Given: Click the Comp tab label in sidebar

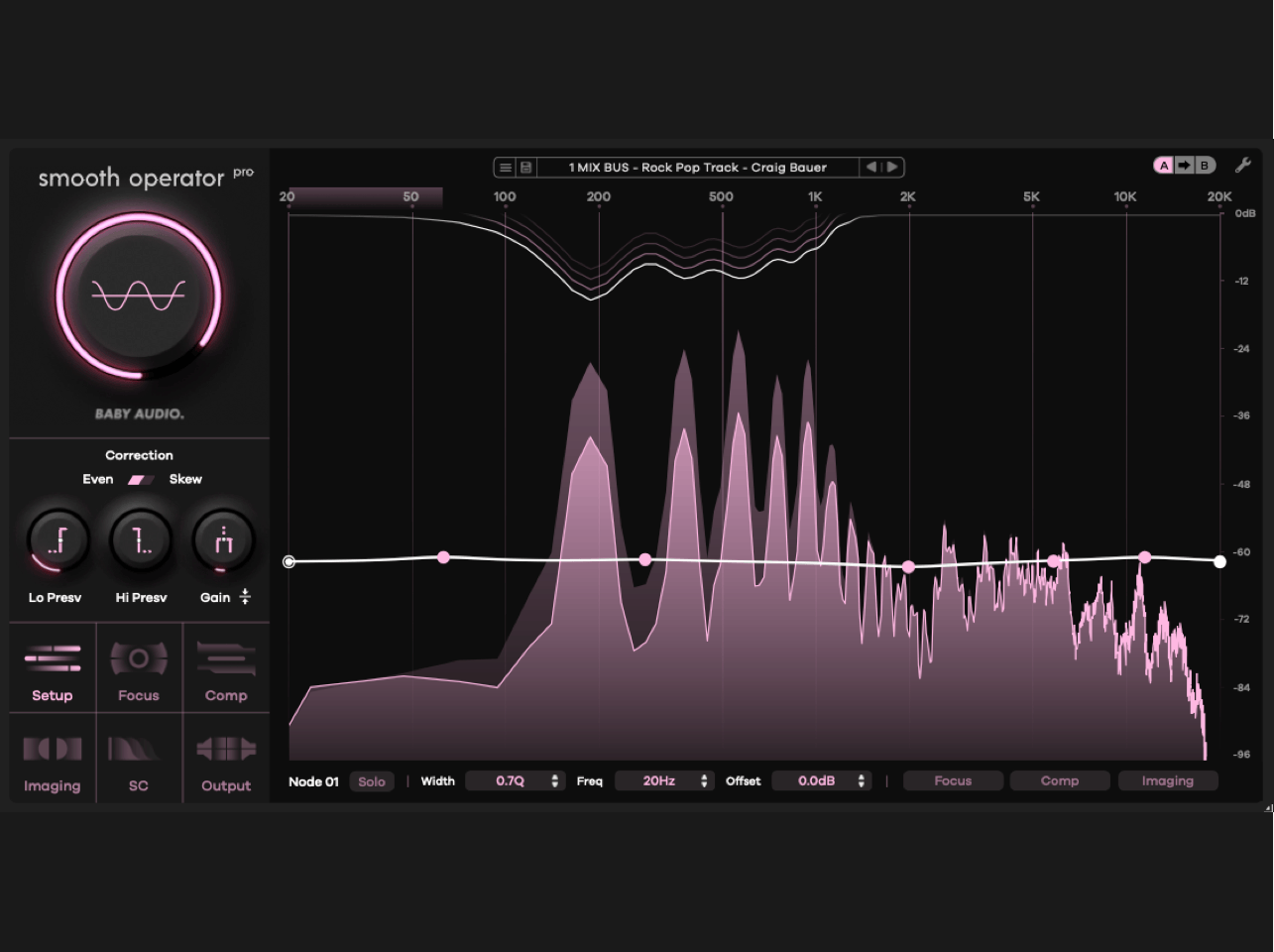Looking at the screenshot, I should click(x=226, y=696).
